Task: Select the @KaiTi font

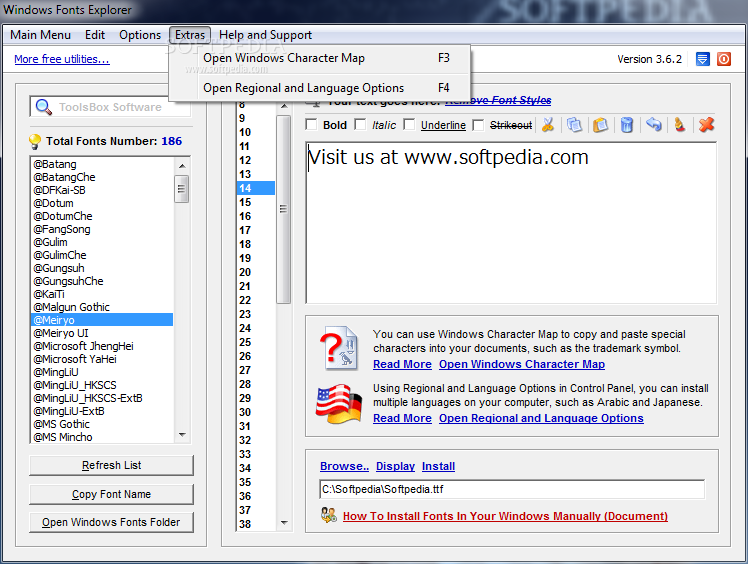Action: pos(102,294)
